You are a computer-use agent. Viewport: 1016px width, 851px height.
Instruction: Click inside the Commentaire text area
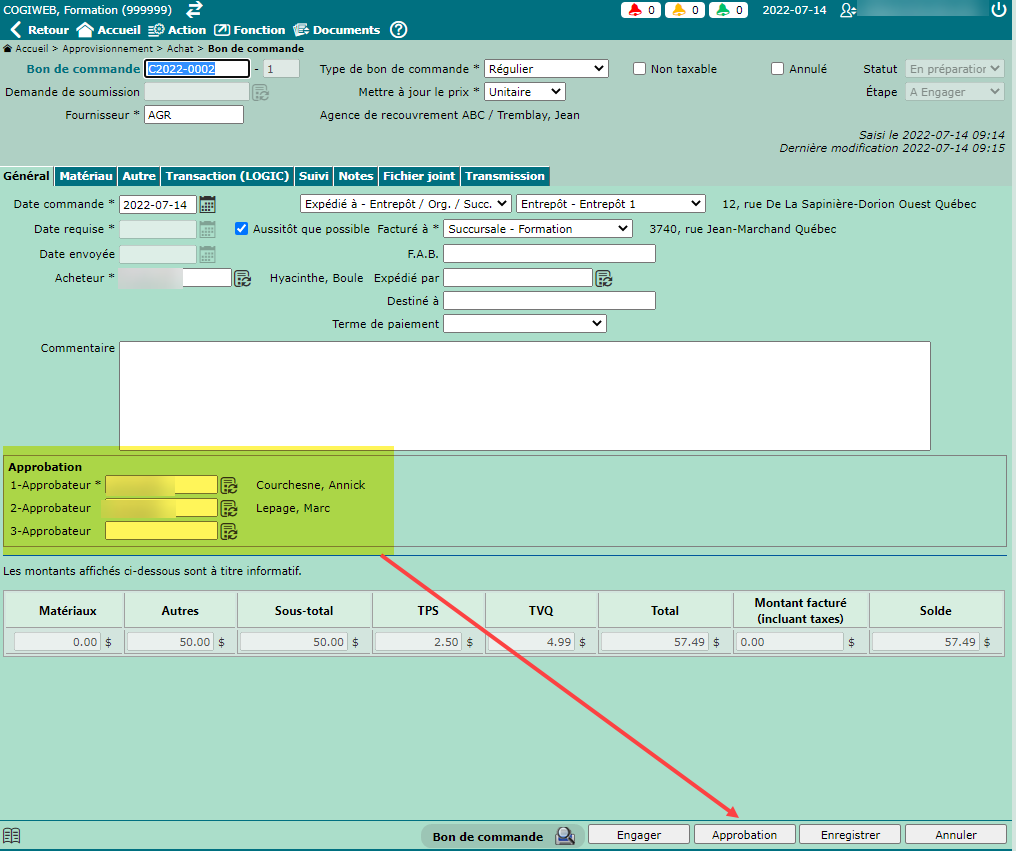pos(524,395)
